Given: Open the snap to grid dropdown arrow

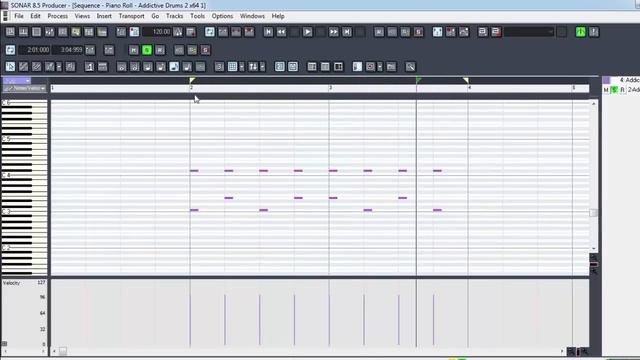Looking at the screenshot, I should [x=242, y=67].
